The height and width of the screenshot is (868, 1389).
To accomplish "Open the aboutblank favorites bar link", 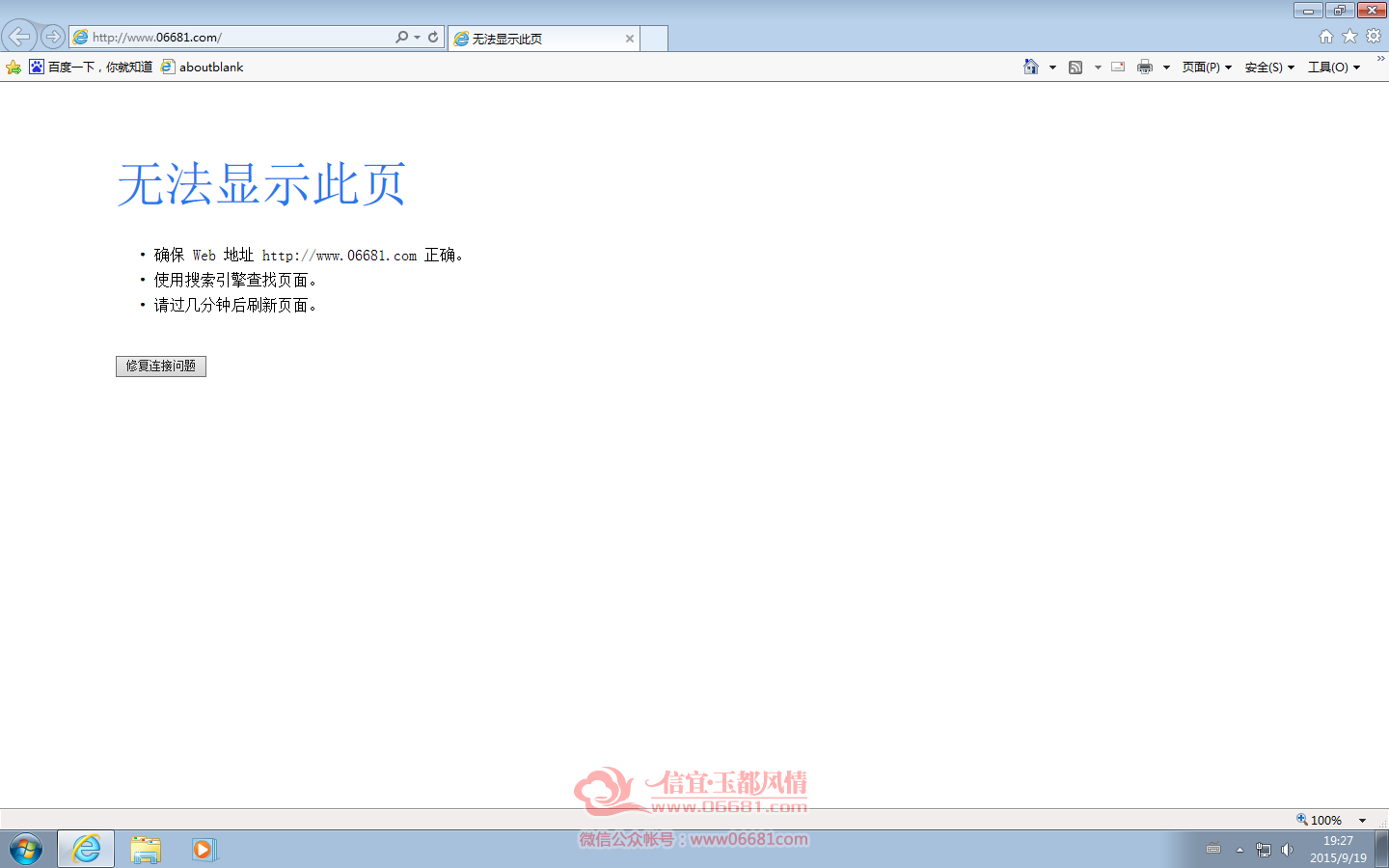I will (203, 67).
